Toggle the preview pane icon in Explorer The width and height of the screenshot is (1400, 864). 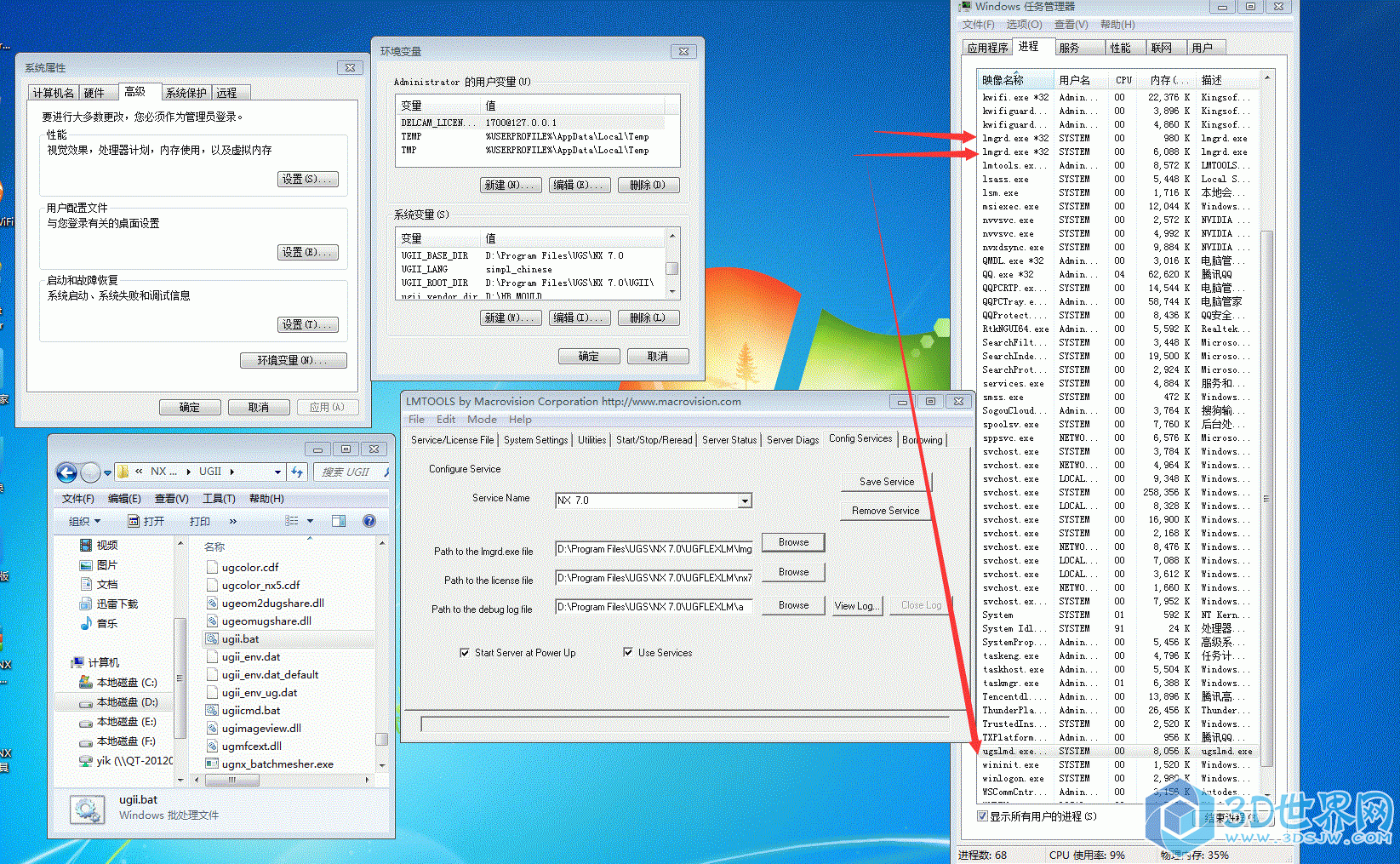point(339,521)
